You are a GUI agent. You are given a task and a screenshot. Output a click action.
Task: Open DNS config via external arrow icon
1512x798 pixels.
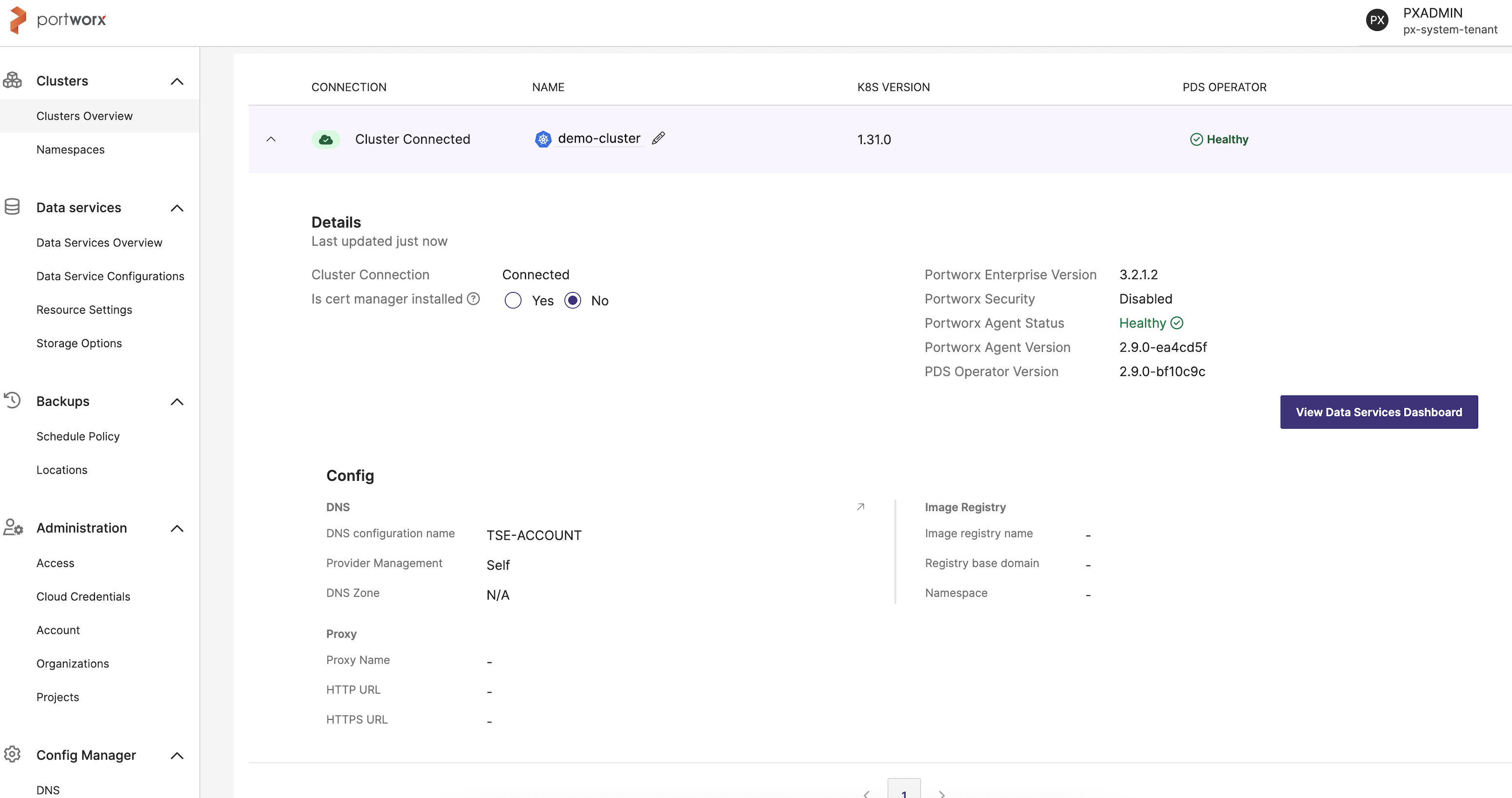coord(860,507)
